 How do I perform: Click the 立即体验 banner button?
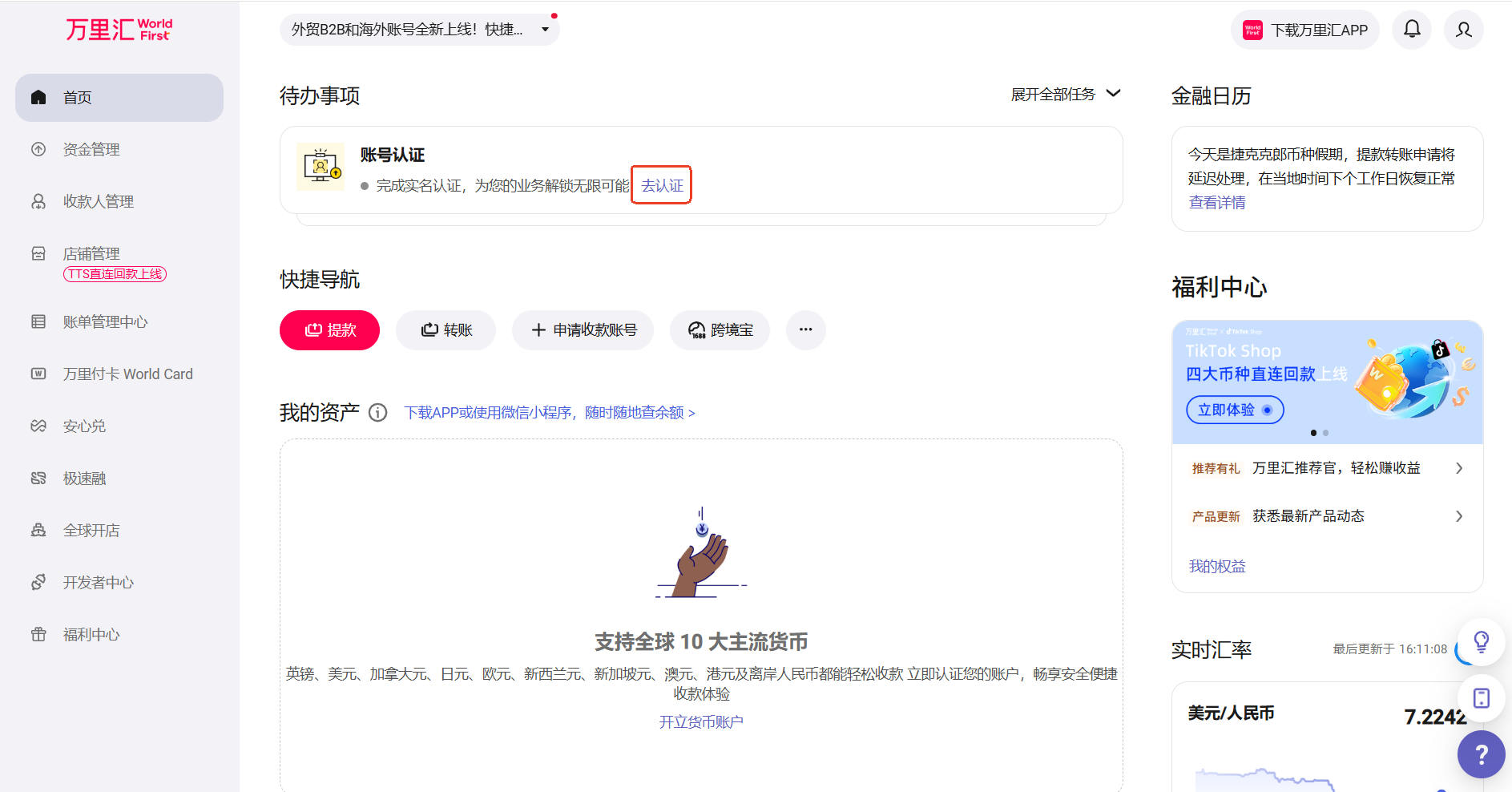pos(1234,410)
